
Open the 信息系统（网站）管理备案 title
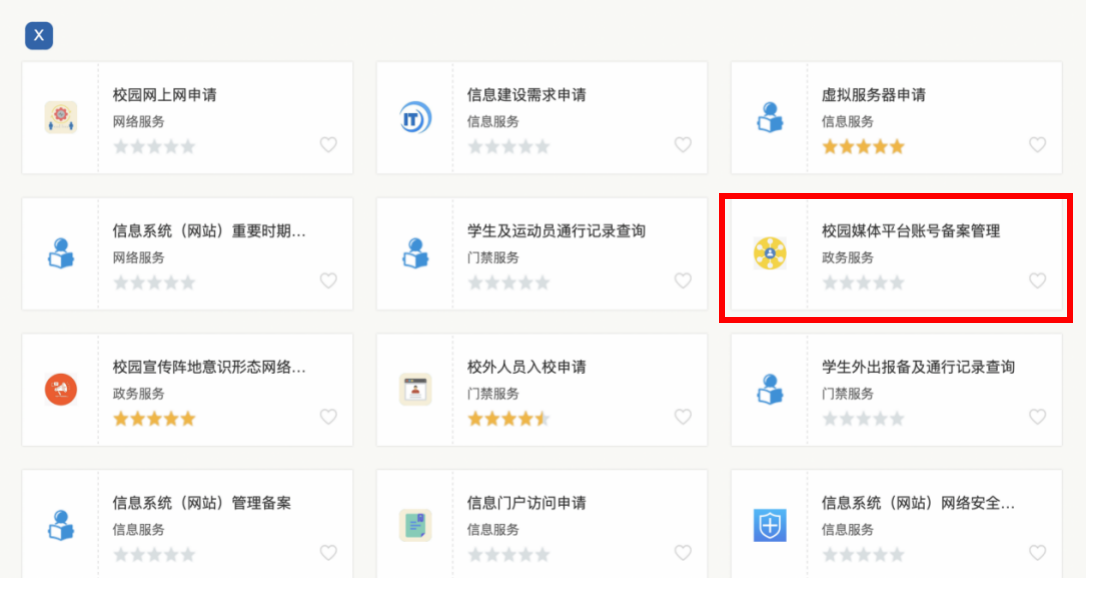(x=202, y=503)
